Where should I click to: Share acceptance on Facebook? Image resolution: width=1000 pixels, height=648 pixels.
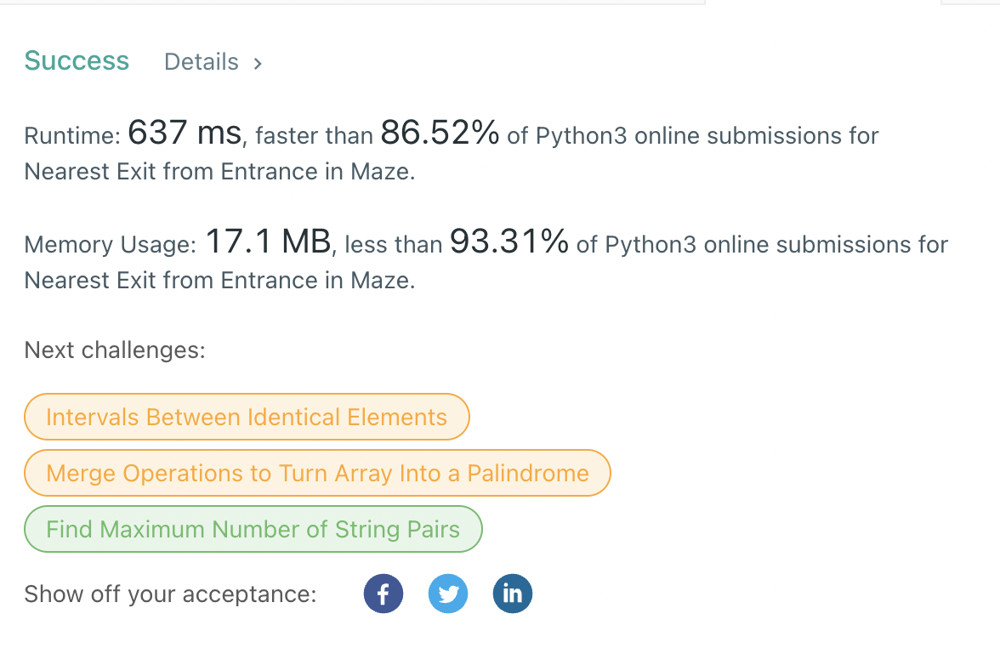click(383, 594)
